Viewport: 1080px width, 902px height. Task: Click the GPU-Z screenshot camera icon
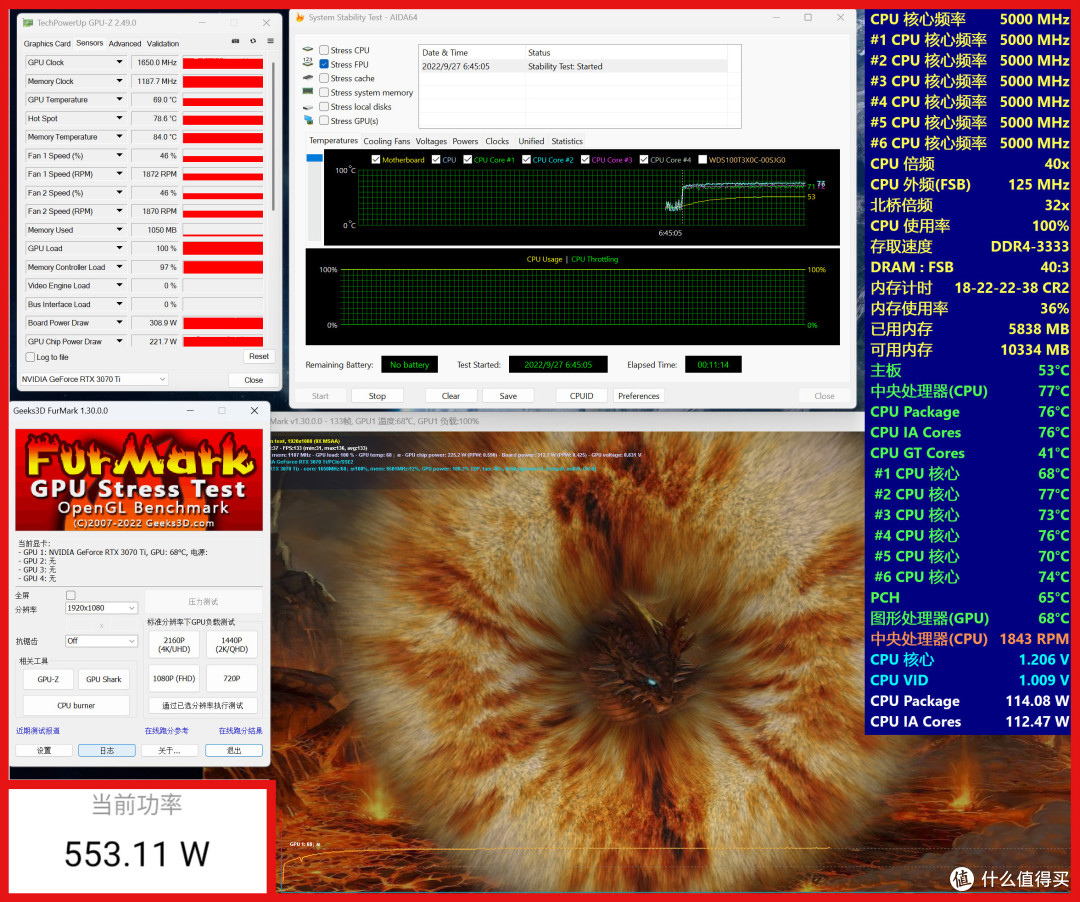(235, 42)
